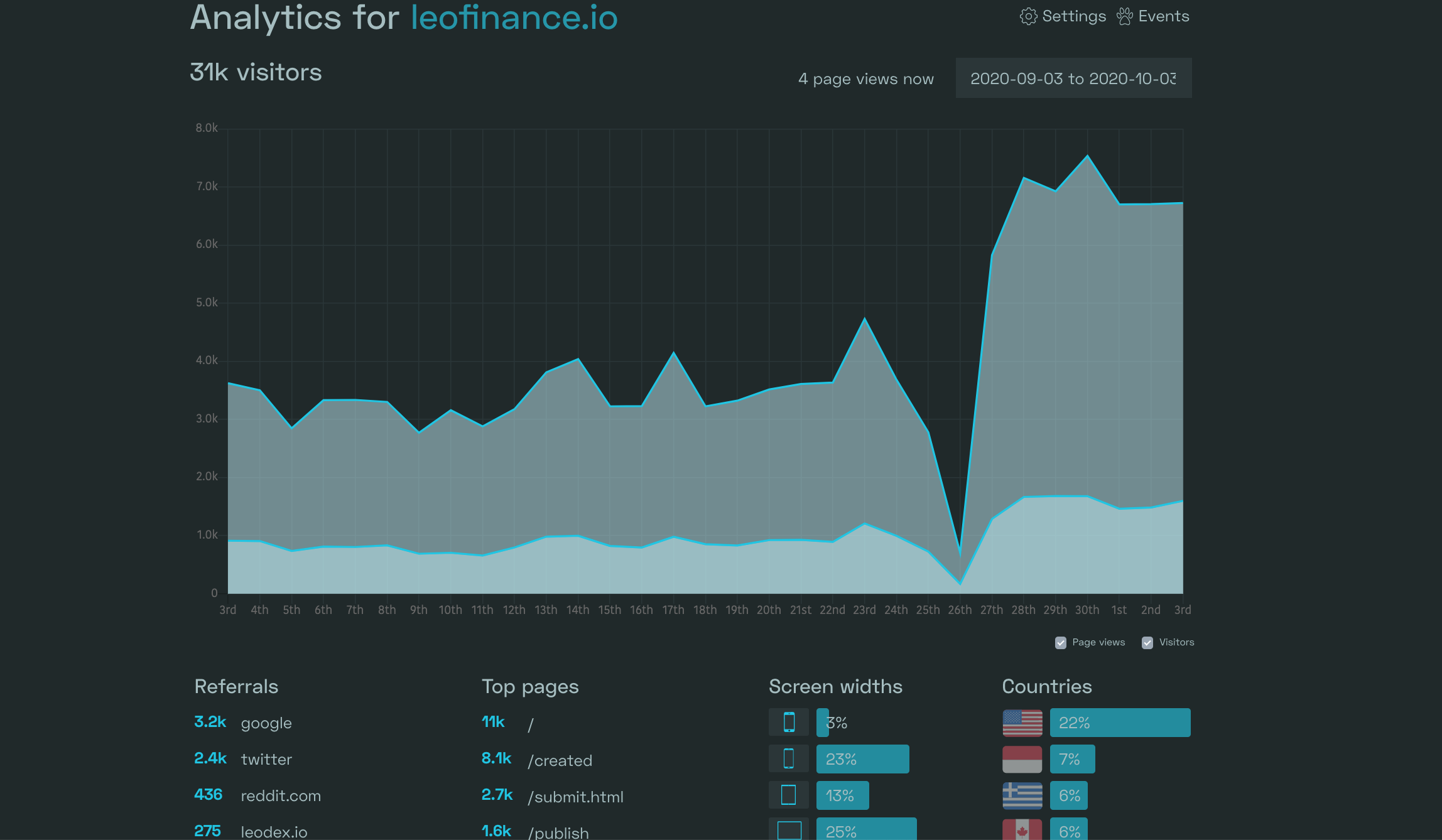
Task: Select the twitter referral row
Action: pos(243,759)
